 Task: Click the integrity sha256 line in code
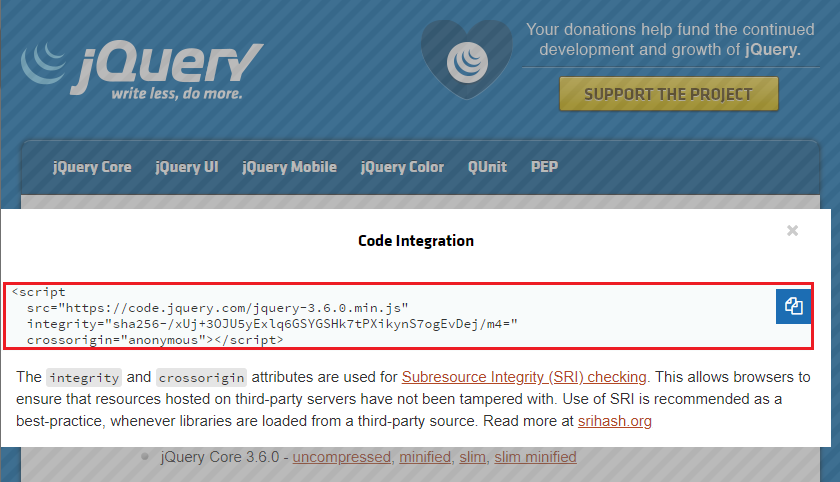pos(272,324)
